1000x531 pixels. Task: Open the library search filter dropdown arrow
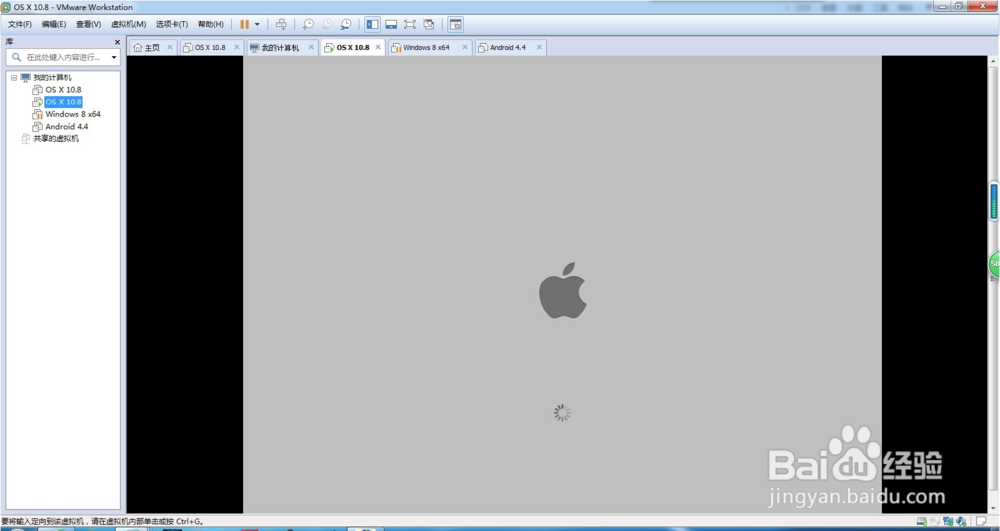[114, 57]
